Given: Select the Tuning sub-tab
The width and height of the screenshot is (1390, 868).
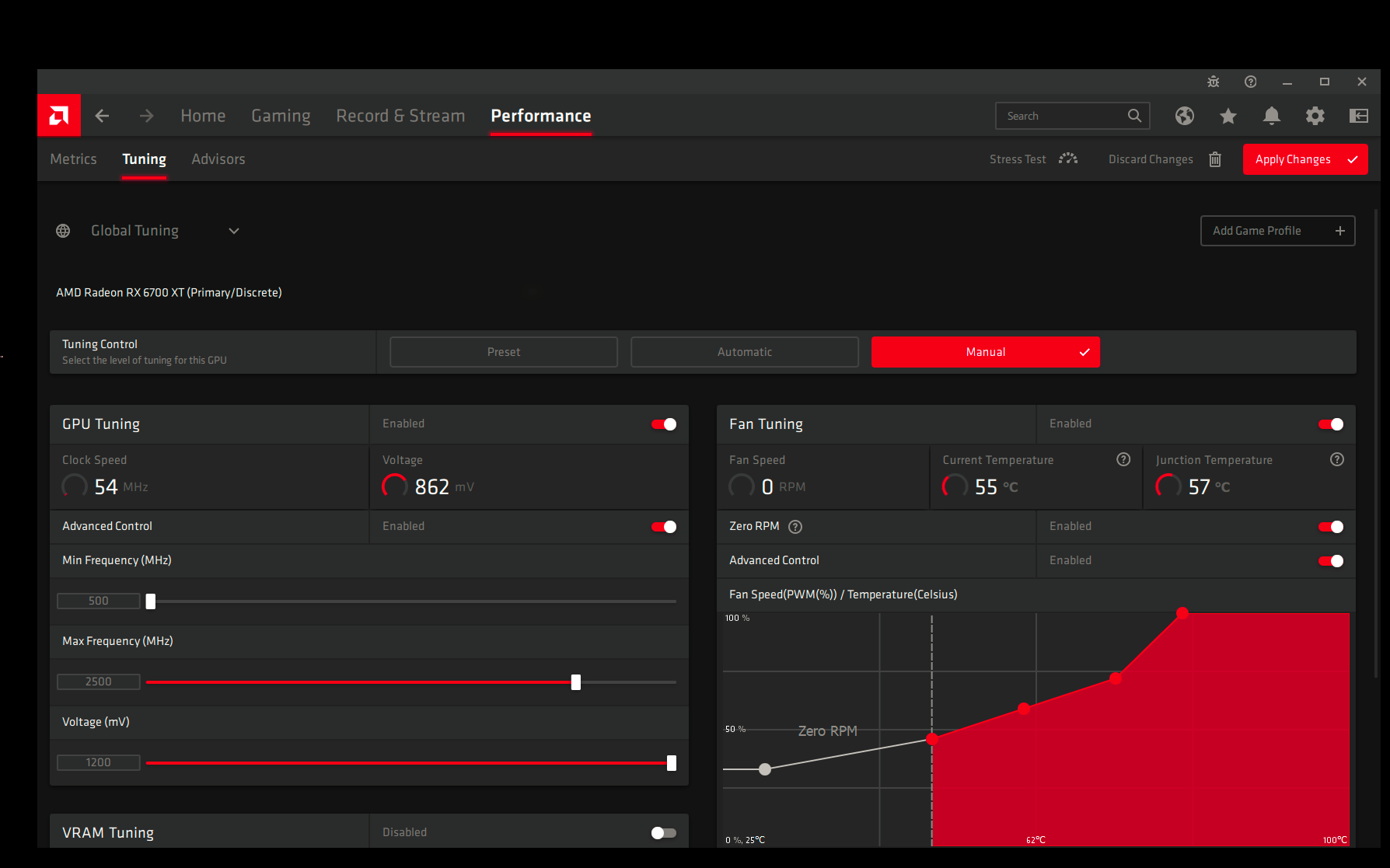Looking at the screenshot, I should tap(144, 159).
